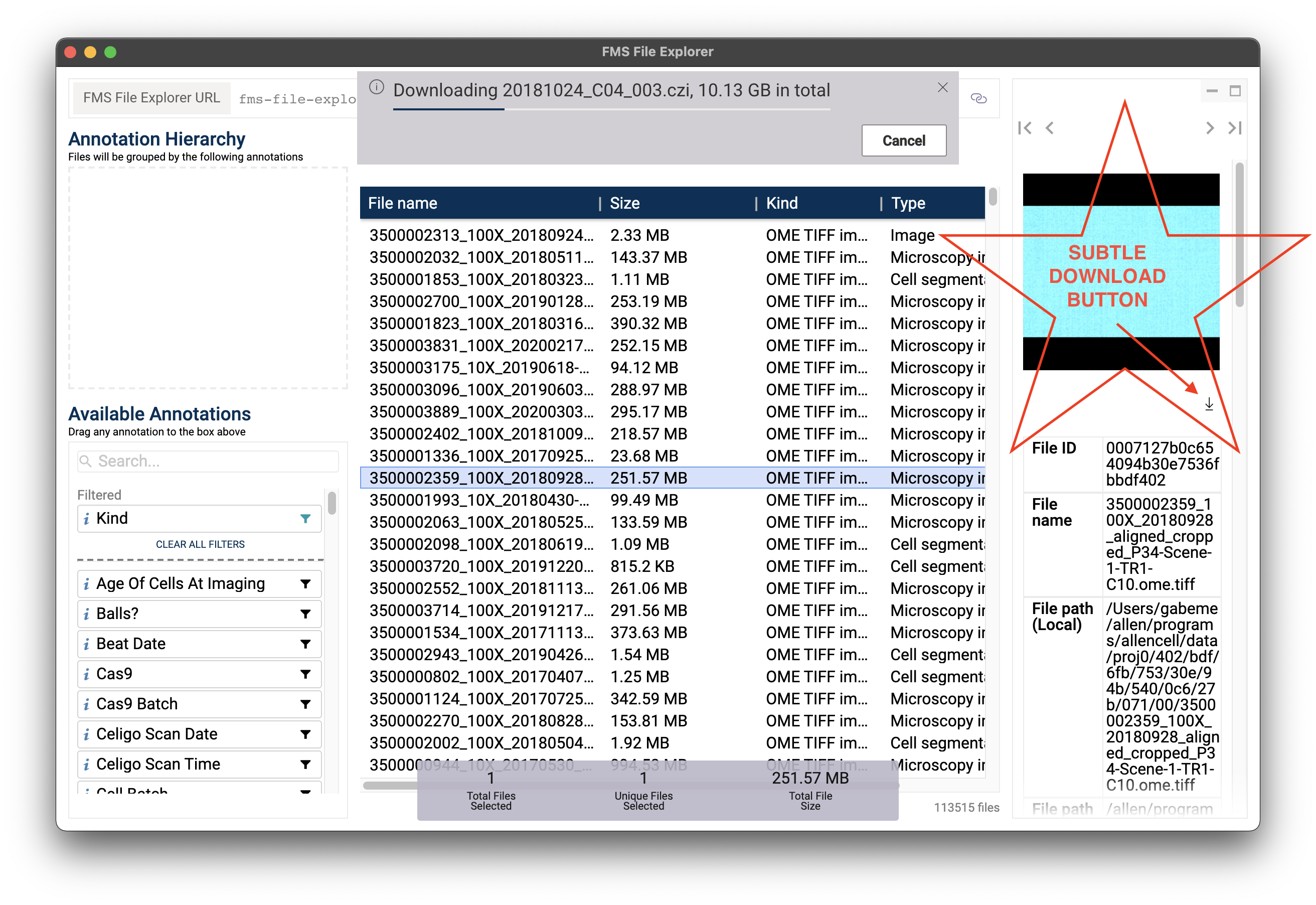Click the FMS File Explorer URL field
The image size is (1316, 905).
pos(297,99)
